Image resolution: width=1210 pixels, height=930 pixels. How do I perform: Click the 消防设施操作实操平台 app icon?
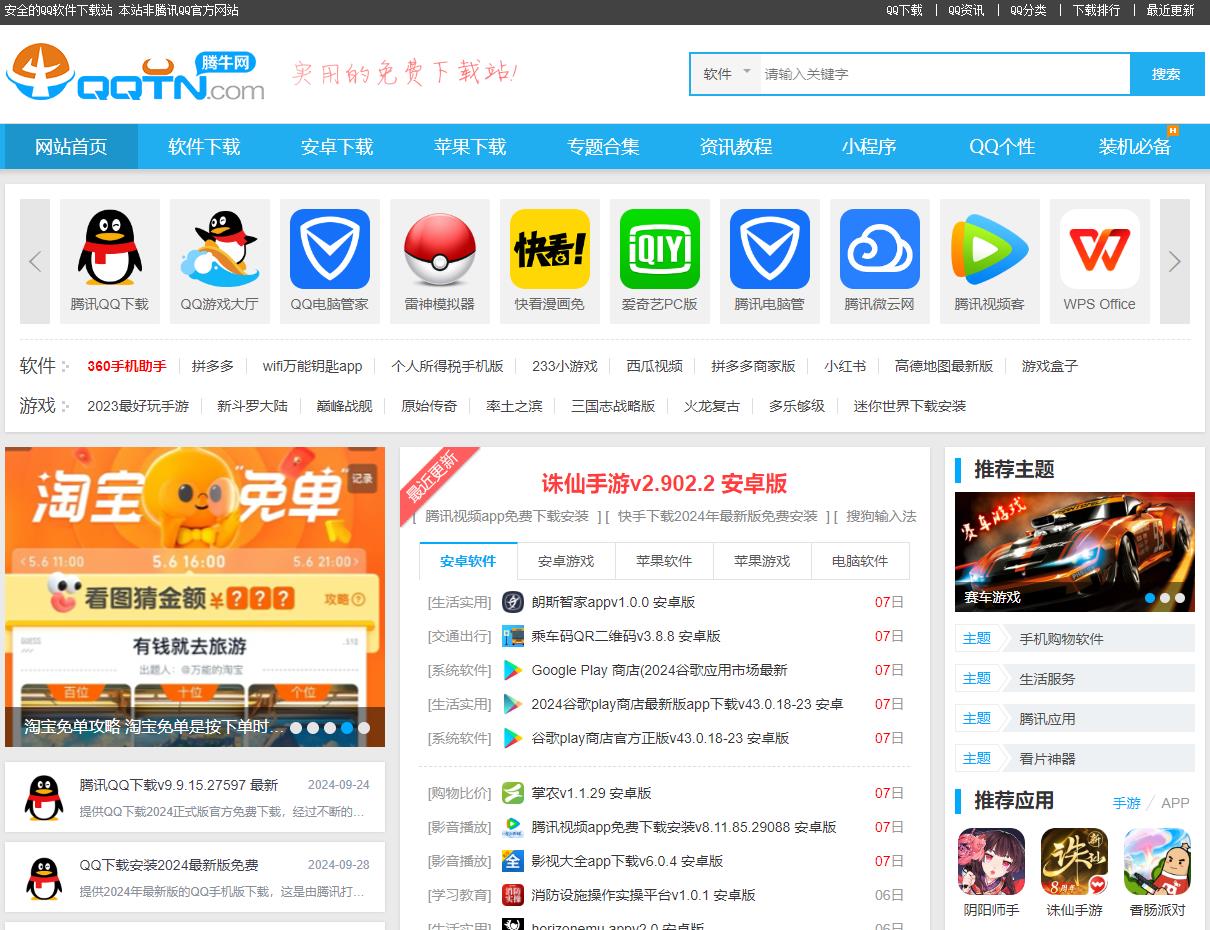click(513, 895)
